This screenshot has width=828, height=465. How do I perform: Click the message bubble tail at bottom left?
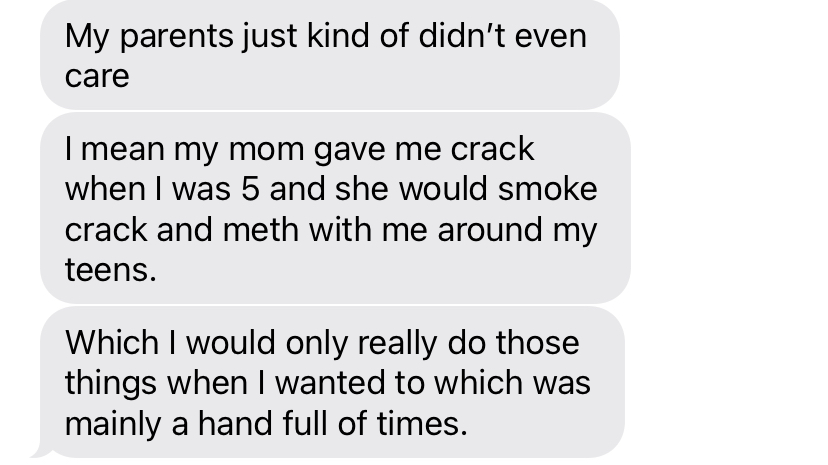(x=41, y=452)
